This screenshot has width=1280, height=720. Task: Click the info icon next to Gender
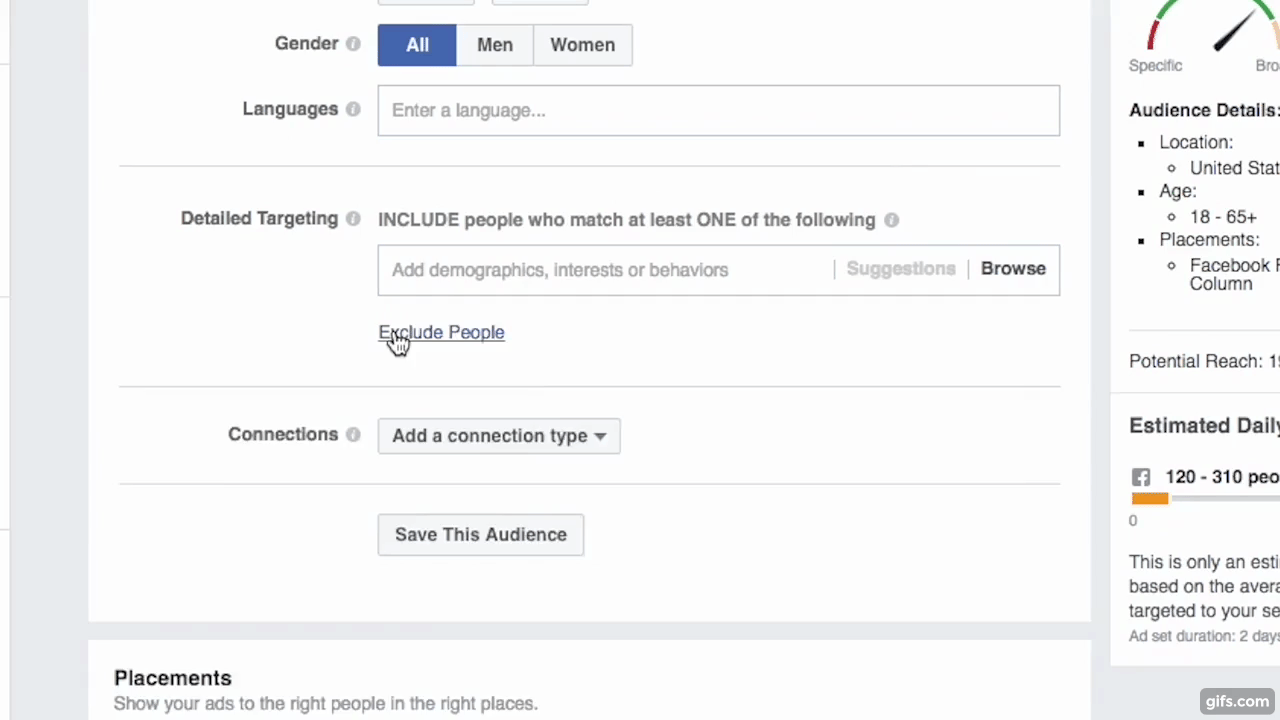353,44
